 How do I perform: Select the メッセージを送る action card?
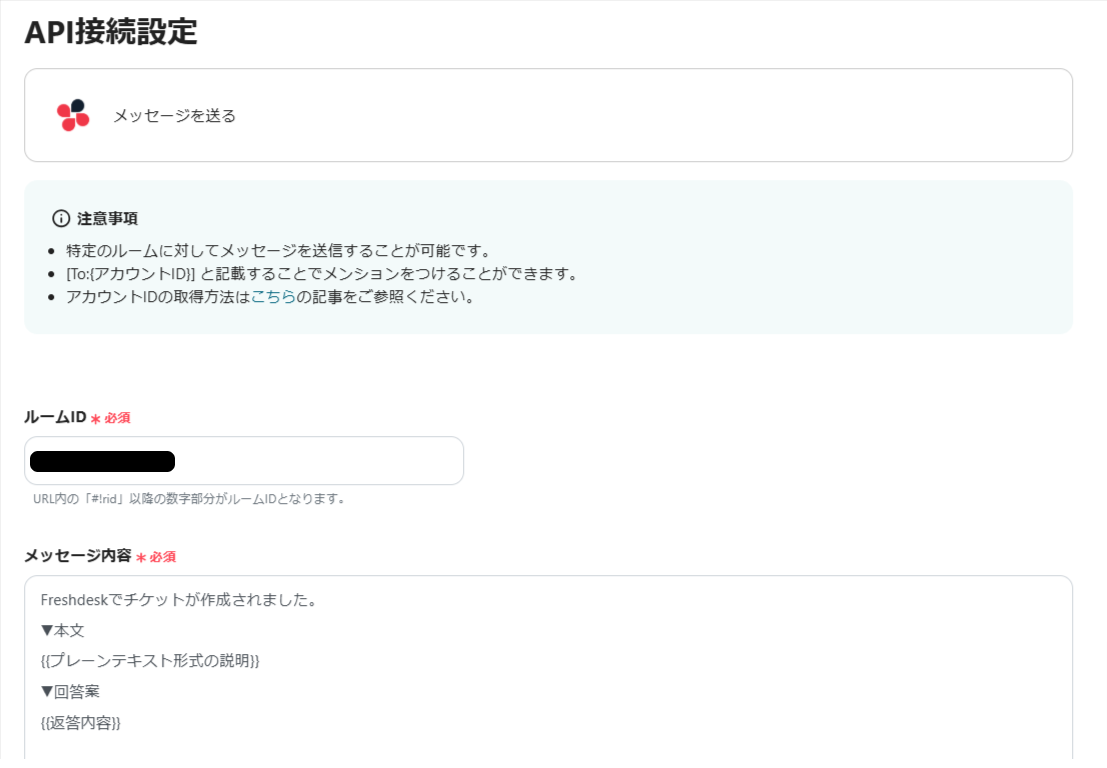(x=549, y=115)
